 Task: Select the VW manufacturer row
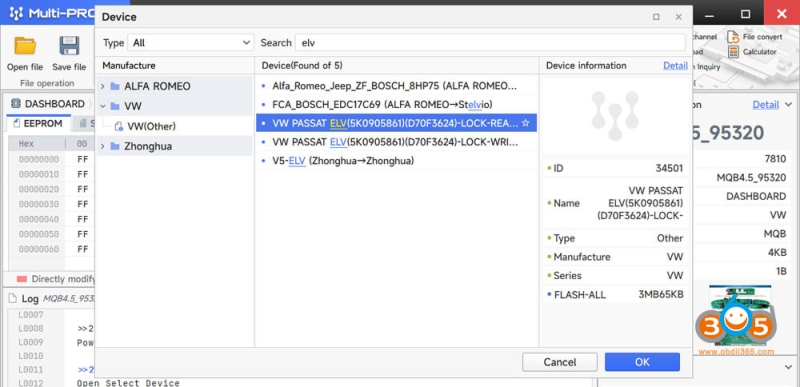pos(174,106)
